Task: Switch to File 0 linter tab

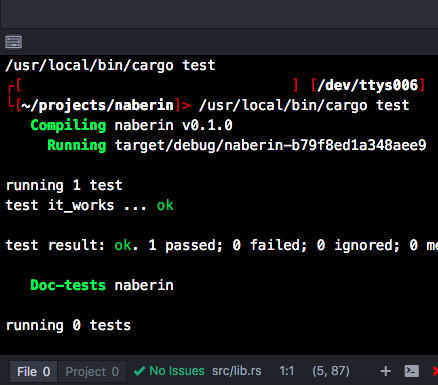Action: tap(33, 371)
